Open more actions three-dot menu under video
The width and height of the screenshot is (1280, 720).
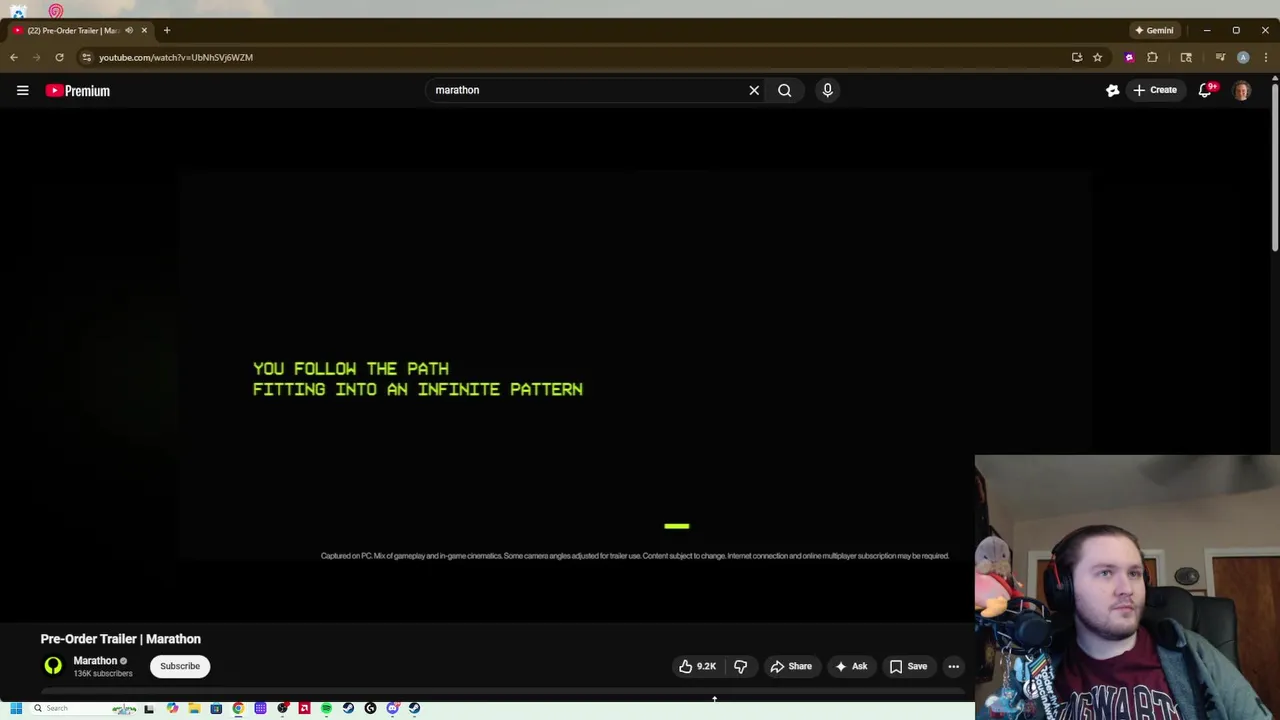(x=953, y=666)
